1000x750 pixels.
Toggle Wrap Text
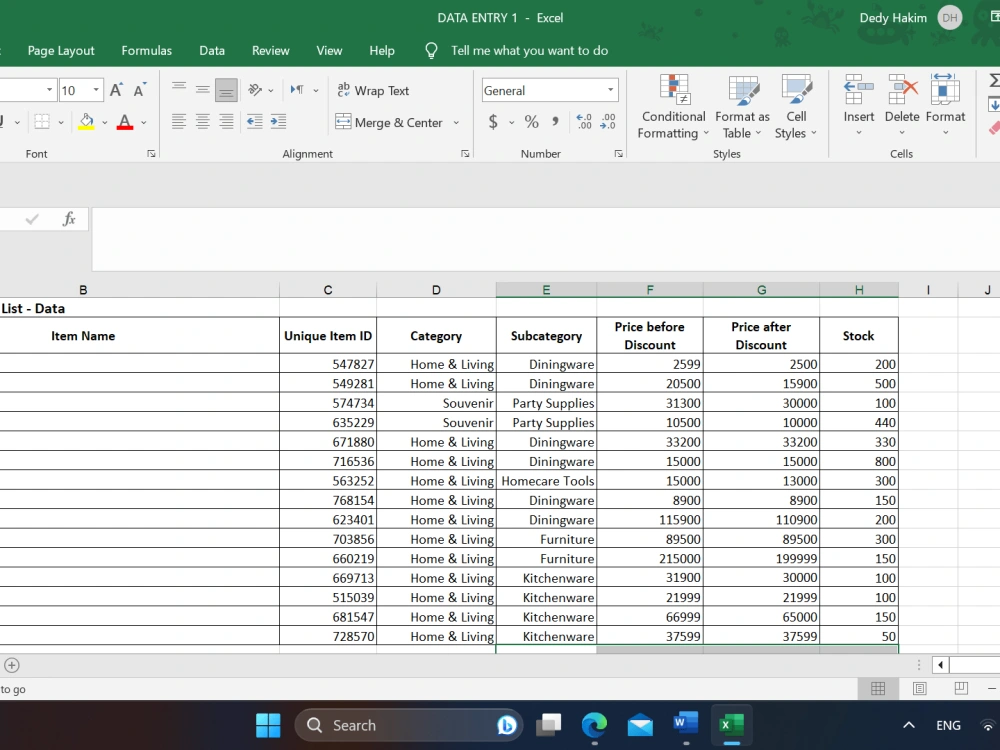[373, 91]
